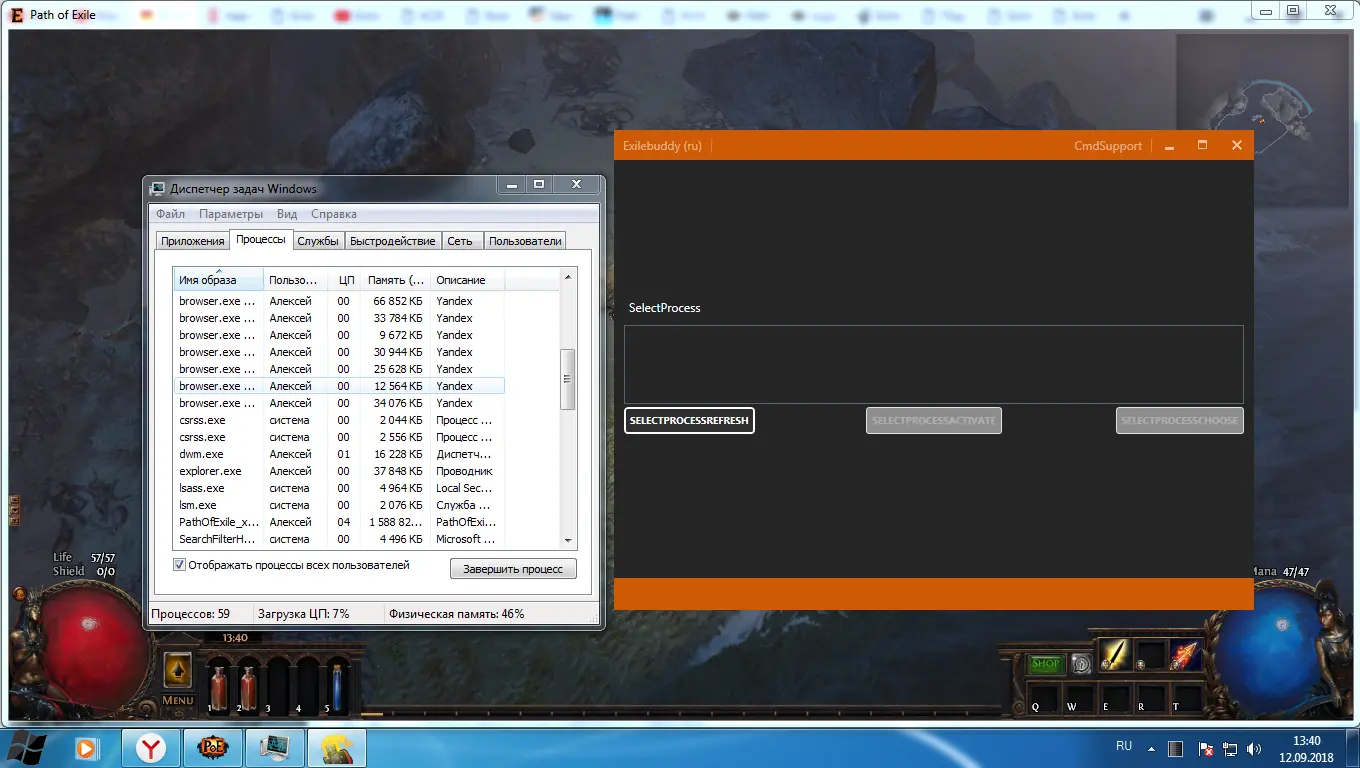Select the glowing sword attack skill
Image resolution: width=1360 pixels, height=768 pixels.
coord(1115,655)
